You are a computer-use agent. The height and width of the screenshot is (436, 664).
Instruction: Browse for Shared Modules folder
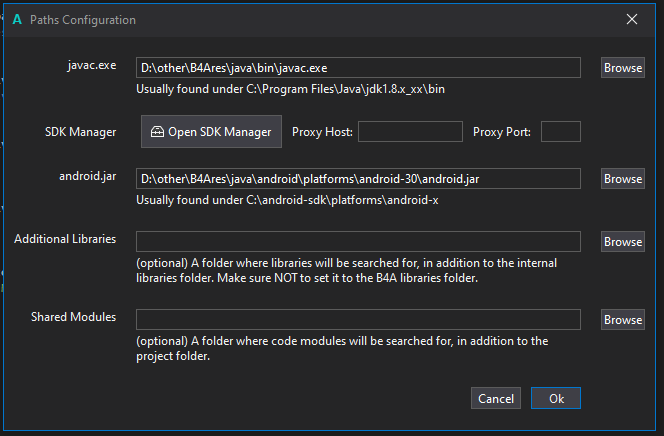click(622, 320)
